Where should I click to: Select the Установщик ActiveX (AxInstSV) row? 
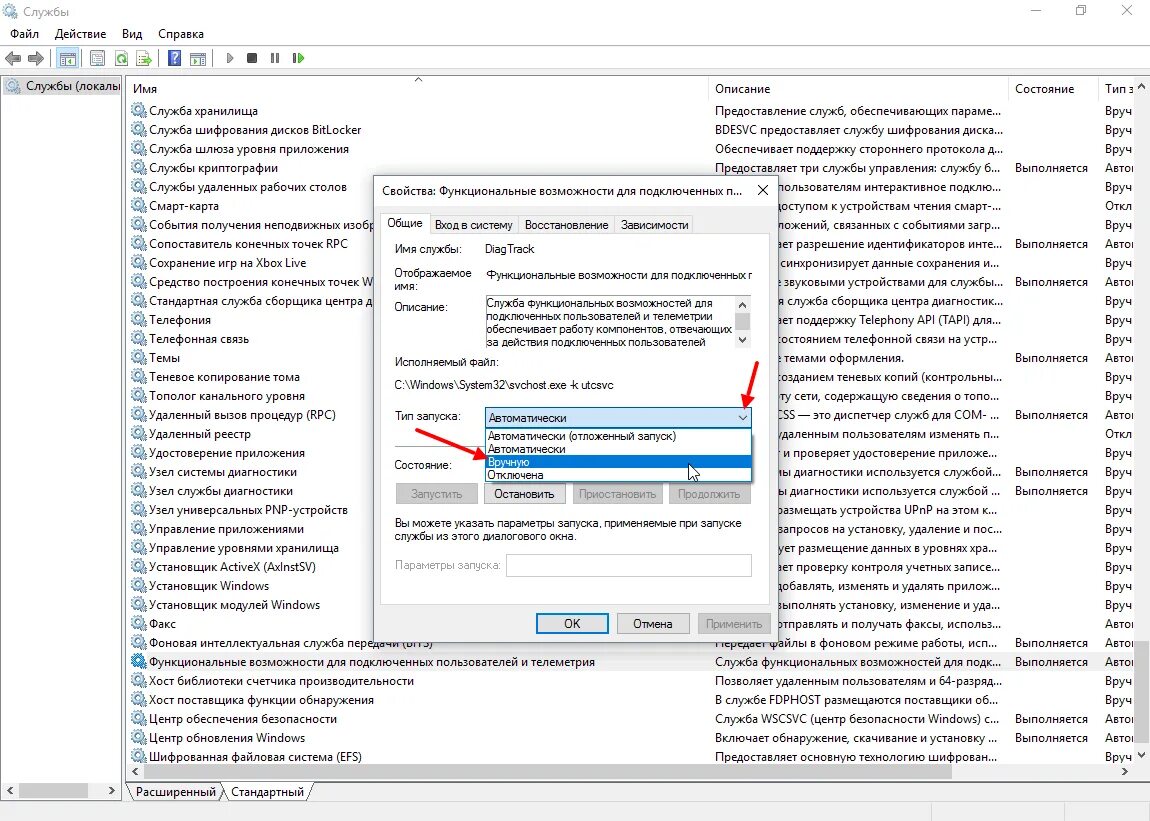coord(251,566)
